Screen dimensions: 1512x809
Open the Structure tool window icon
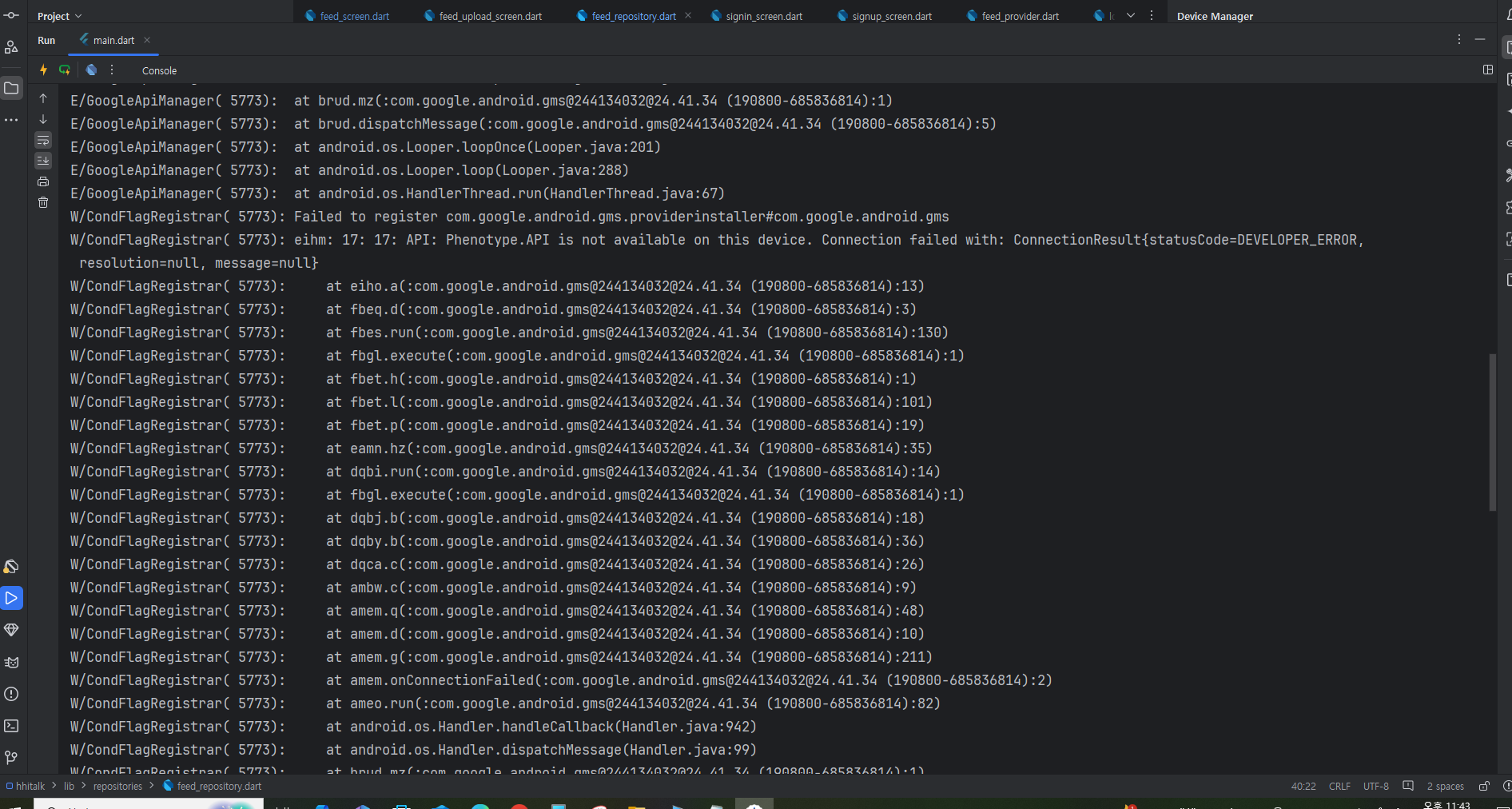pos(11,47)
